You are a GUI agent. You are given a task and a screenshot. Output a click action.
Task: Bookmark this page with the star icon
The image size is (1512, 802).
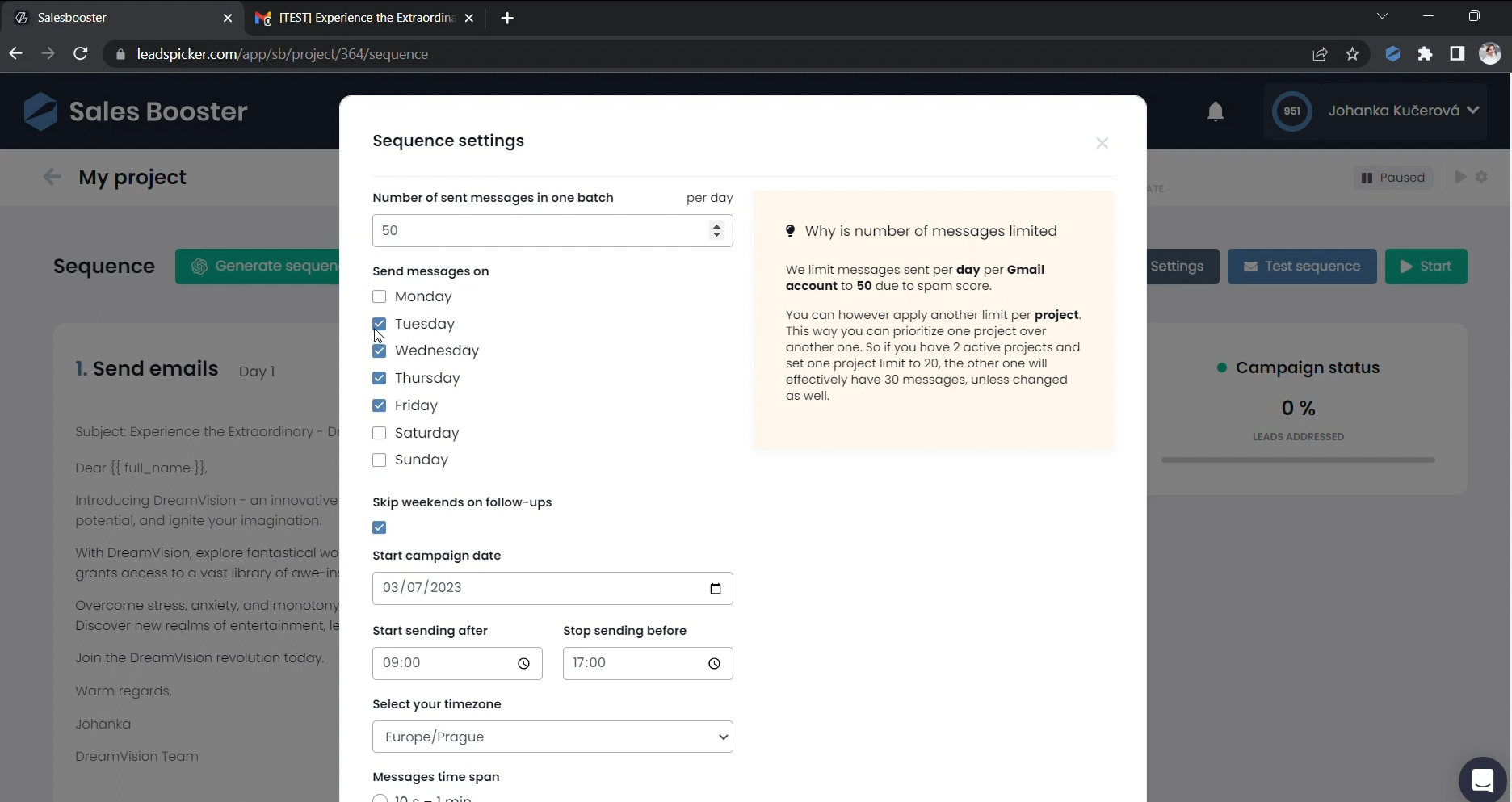(1352, 54)
